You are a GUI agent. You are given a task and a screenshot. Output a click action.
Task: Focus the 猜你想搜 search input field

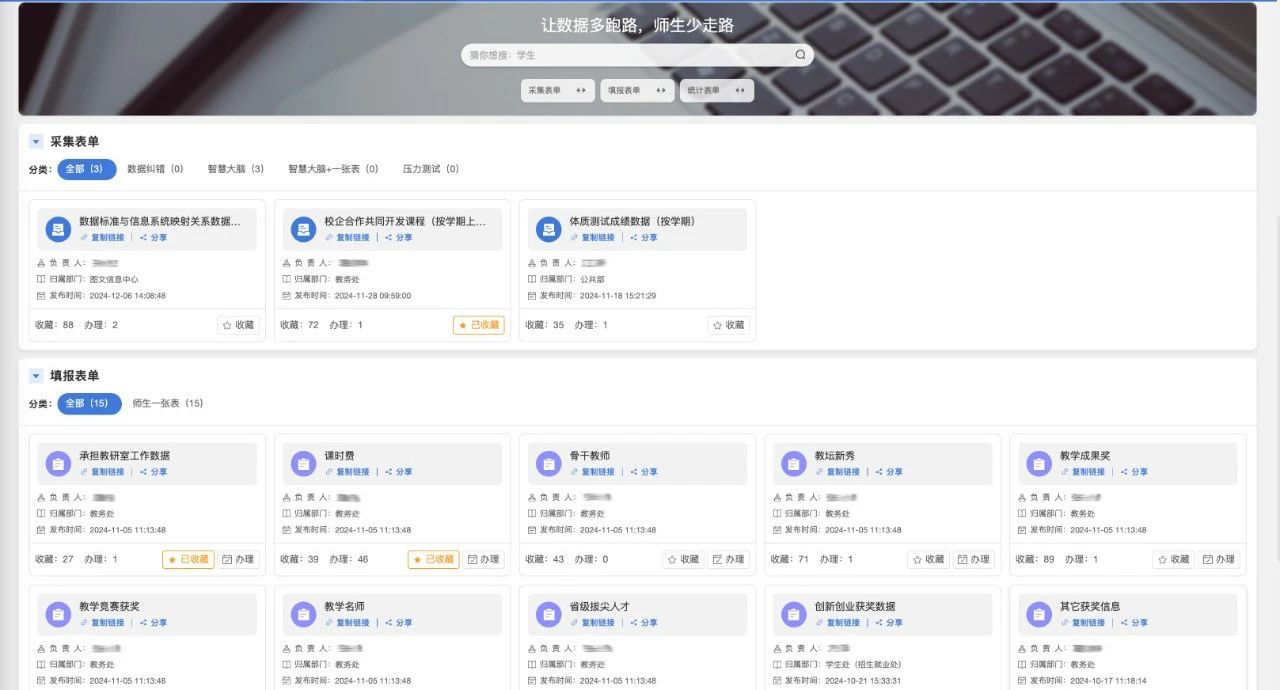click(x=625, y=55)
